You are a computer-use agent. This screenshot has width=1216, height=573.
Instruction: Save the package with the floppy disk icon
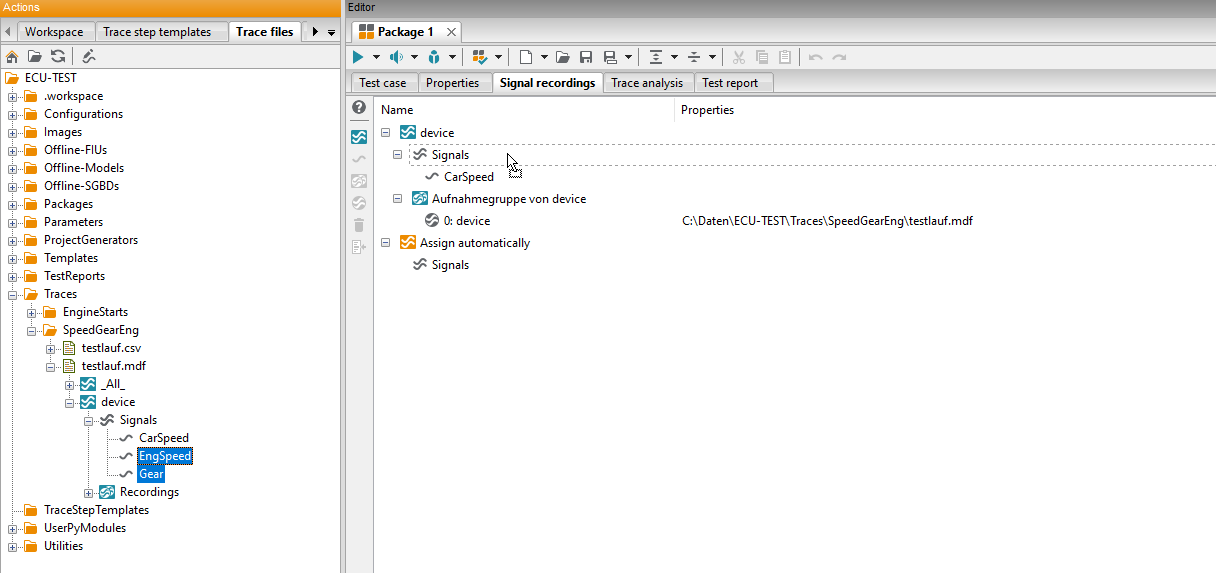pyautogui.click(x=587, y=57)
